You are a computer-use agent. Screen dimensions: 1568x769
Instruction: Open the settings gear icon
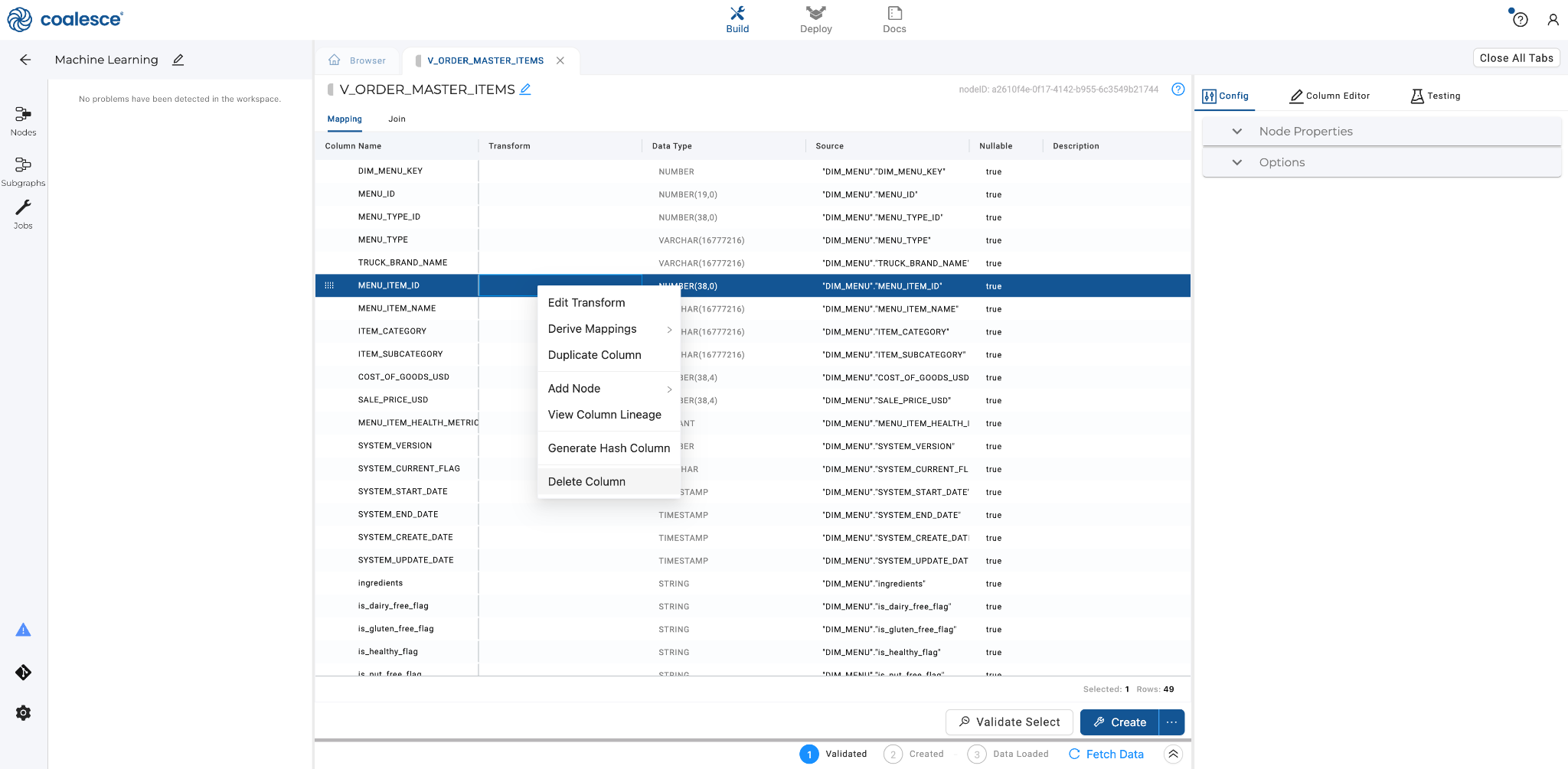23,713
